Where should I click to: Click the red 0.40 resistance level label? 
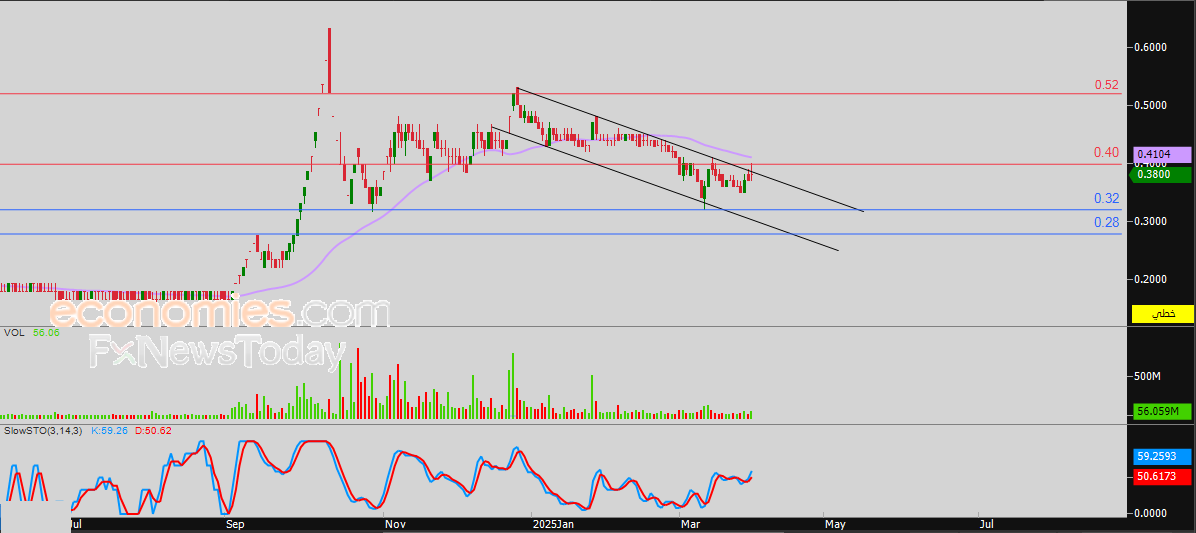tap(1107, 153)
